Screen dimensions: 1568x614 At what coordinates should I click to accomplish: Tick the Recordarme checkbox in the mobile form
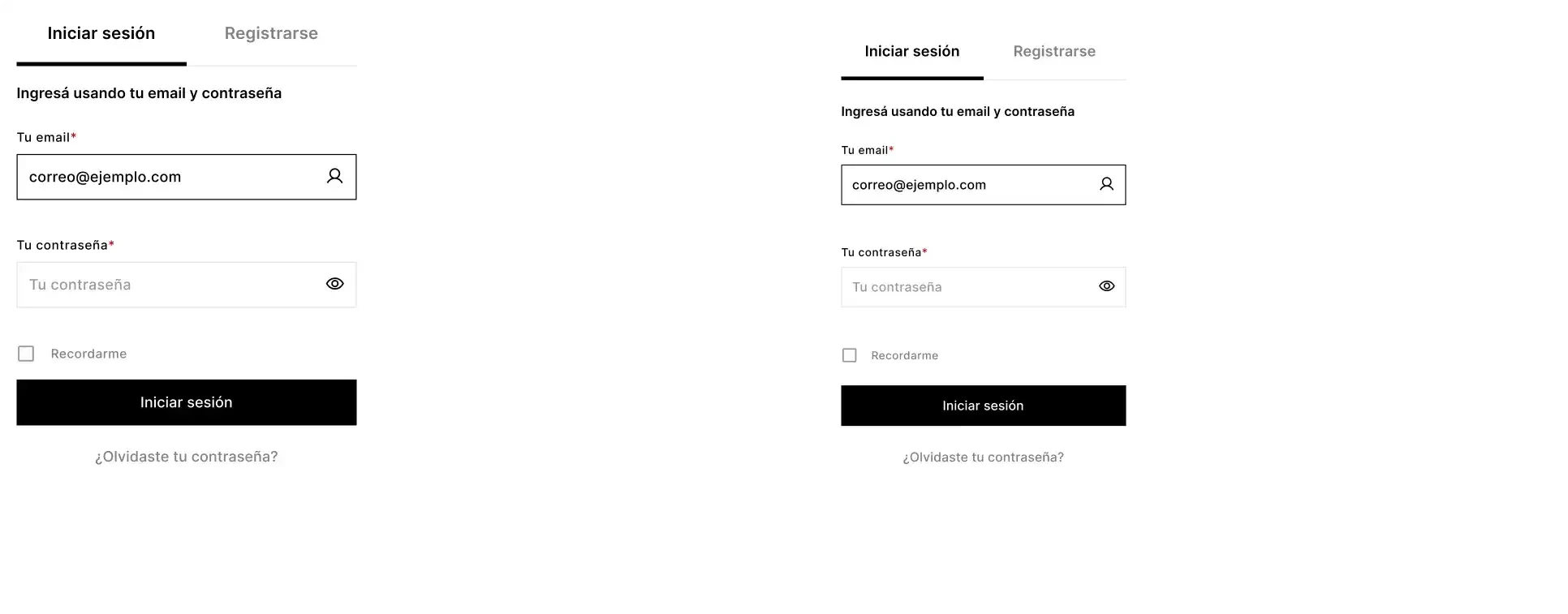26,354
